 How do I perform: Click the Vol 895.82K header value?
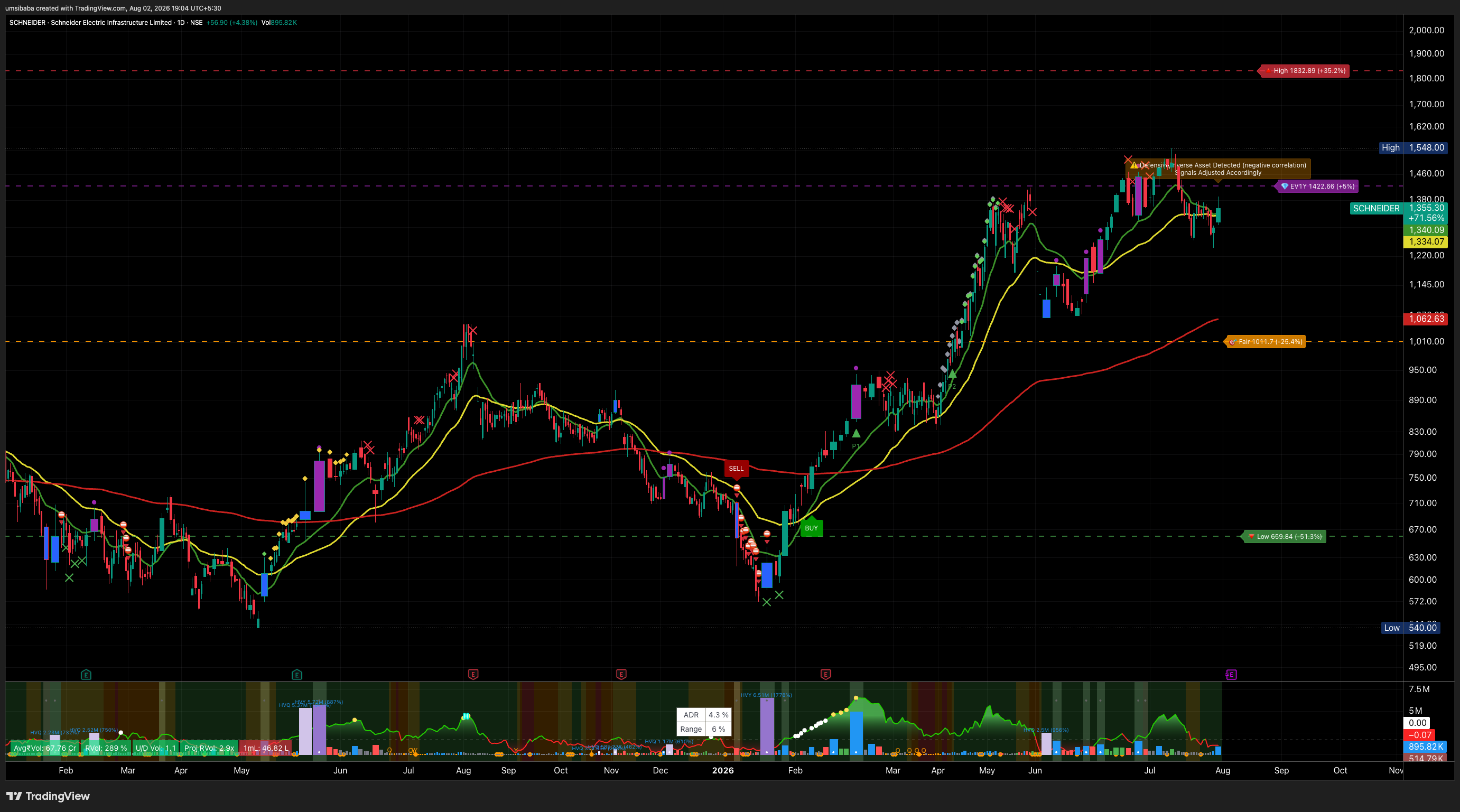(x=279, y=23)
